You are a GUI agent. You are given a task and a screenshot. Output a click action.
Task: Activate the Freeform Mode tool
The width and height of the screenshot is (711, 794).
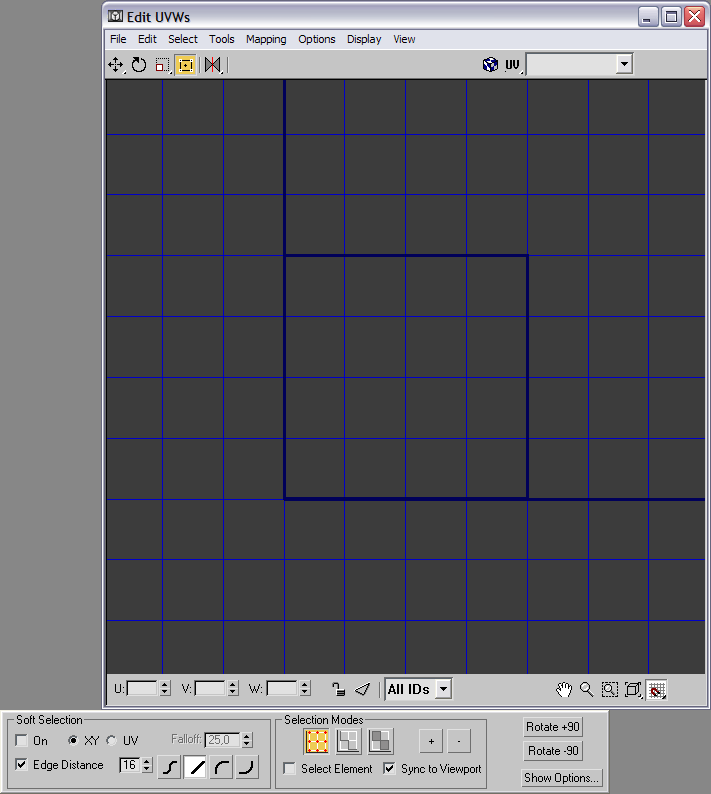point(185,65)
